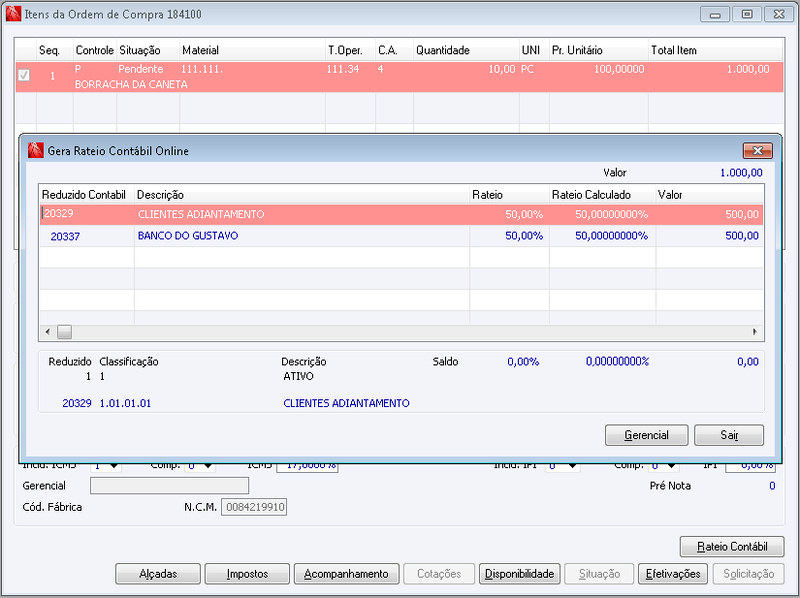
Task: Select the BANCO DO GUSTAVO row description
Action: click(188, 236)
